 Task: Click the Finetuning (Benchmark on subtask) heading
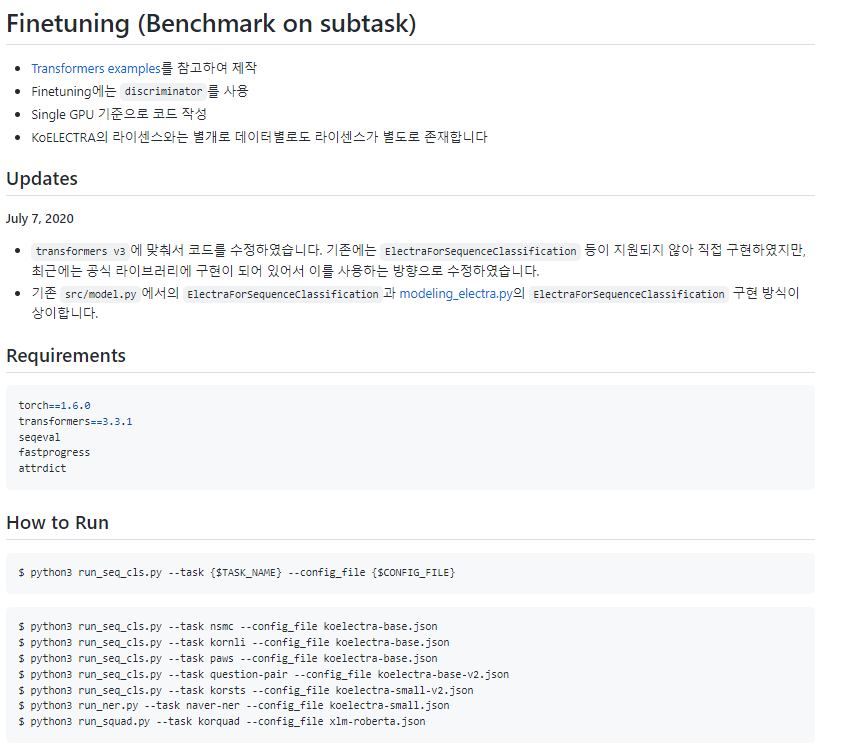tap(211, 24)
